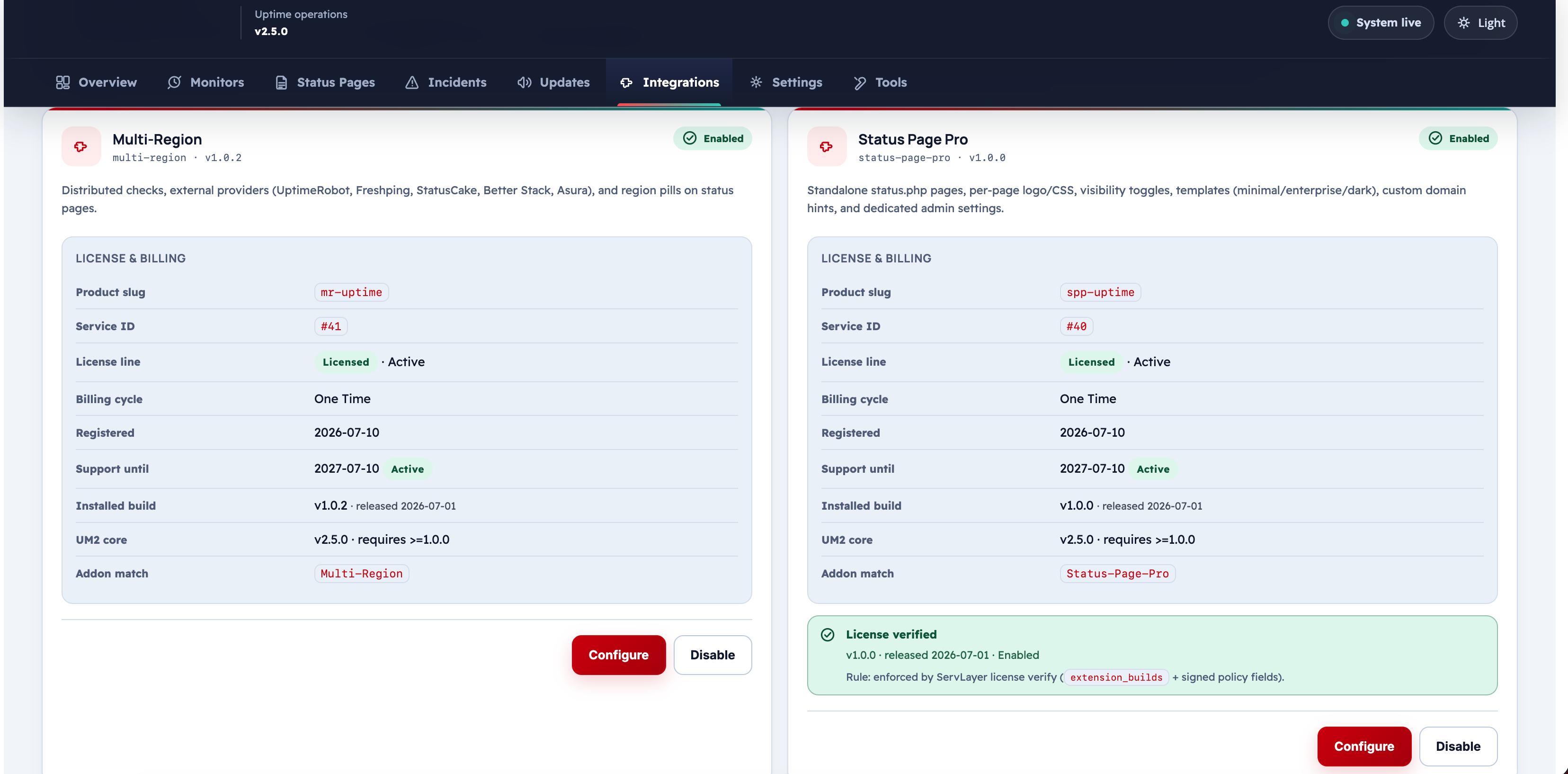Click the Status-Page-Pro addon match tag

tap(1118, 574)
